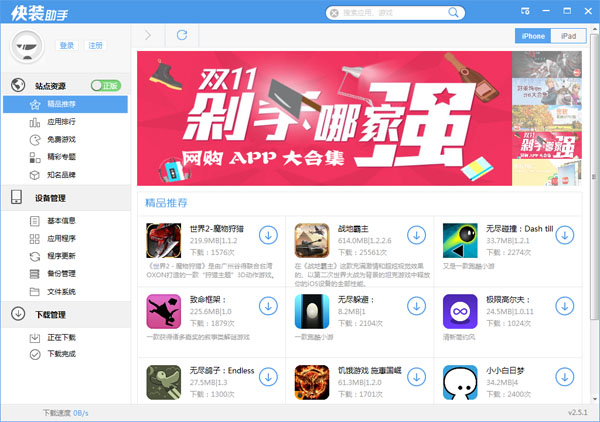This screenshot has height=422, width=600.
Task: Open 基本信息 device info
Action: click(61, 221)
